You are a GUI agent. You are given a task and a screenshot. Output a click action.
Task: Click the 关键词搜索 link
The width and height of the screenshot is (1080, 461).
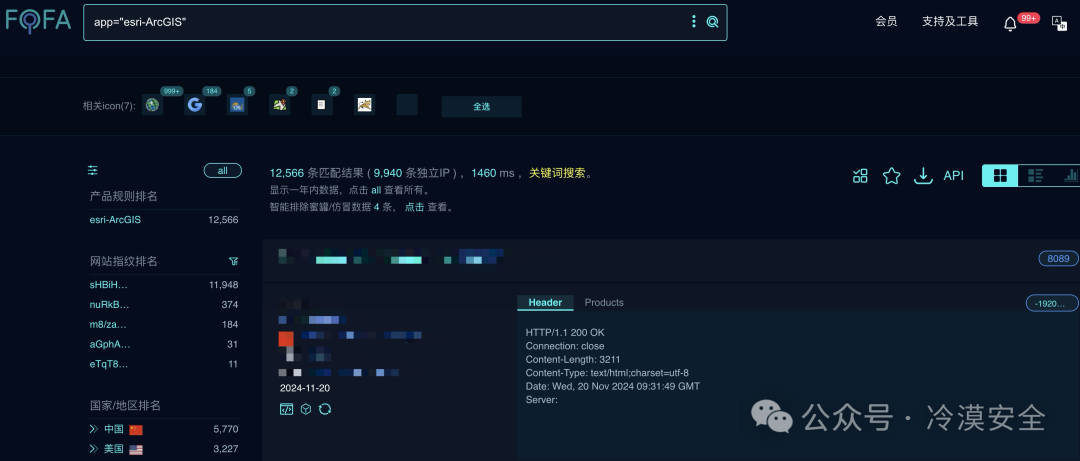(x=557, y=174)
